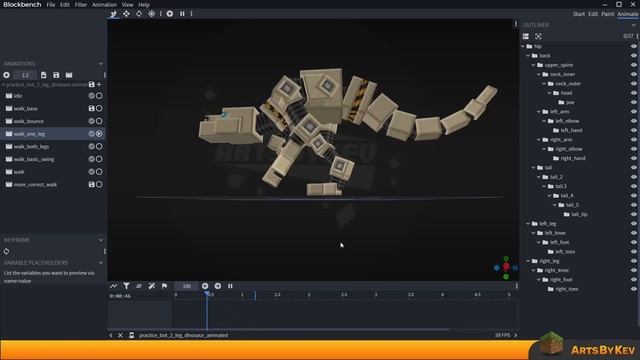Toggle the graph editor in timeline toolbar
Image resolution: width=640 pixels, height=360 pixels.
click(113, 286)
